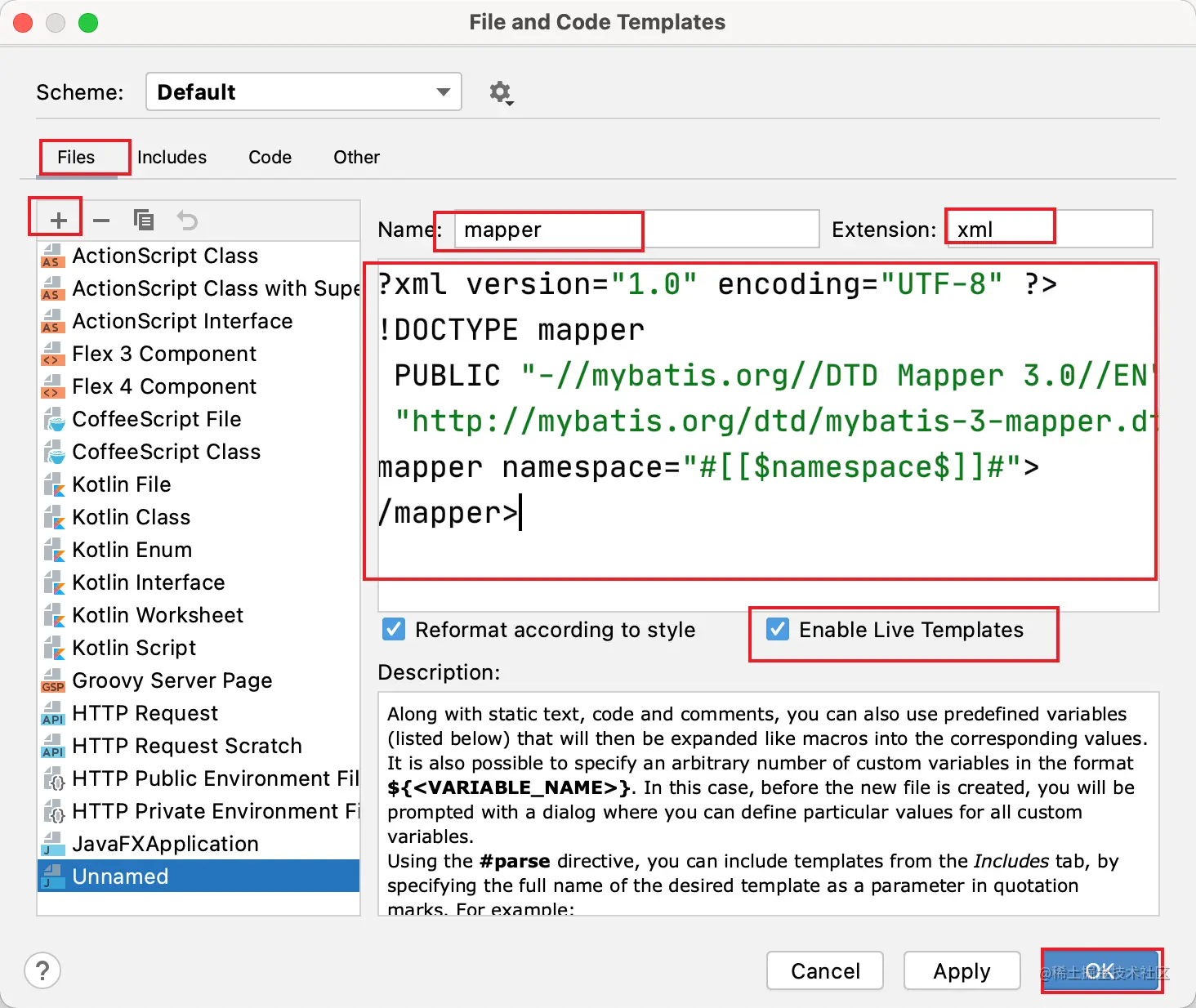Click the OK button
Screen dimensions: 1196x1008
point(1100,970)
